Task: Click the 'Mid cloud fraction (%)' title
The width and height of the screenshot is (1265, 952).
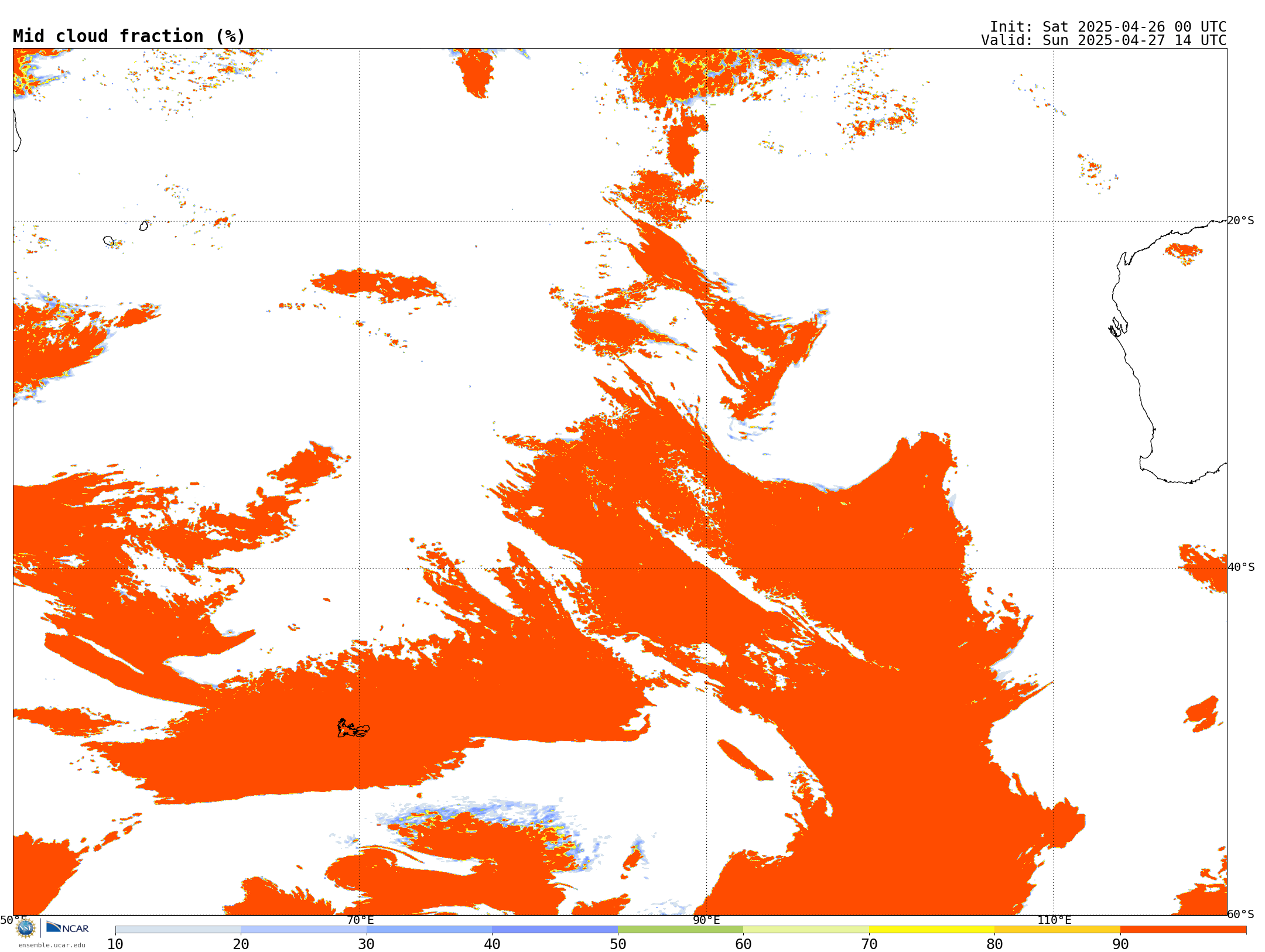Action: pyautogui.click(x=129, y=36)
